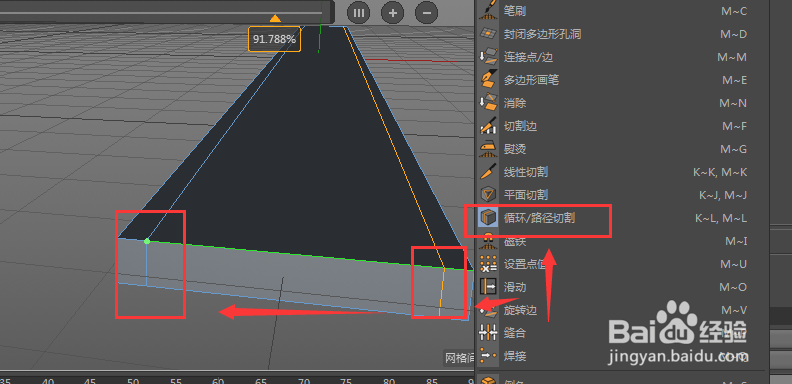Viewport: 792px width, 384px height.
Task: Remove a cut with the minus button
Action: pyautogui.click(x=427, y=12)
